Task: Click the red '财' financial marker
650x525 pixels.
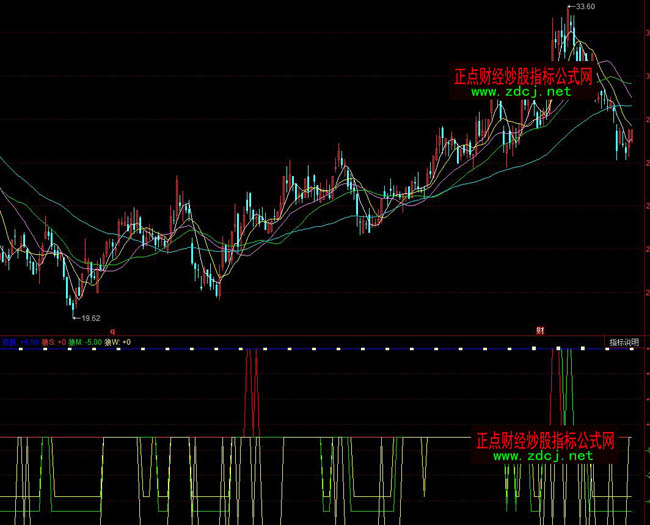Action: 539,329
